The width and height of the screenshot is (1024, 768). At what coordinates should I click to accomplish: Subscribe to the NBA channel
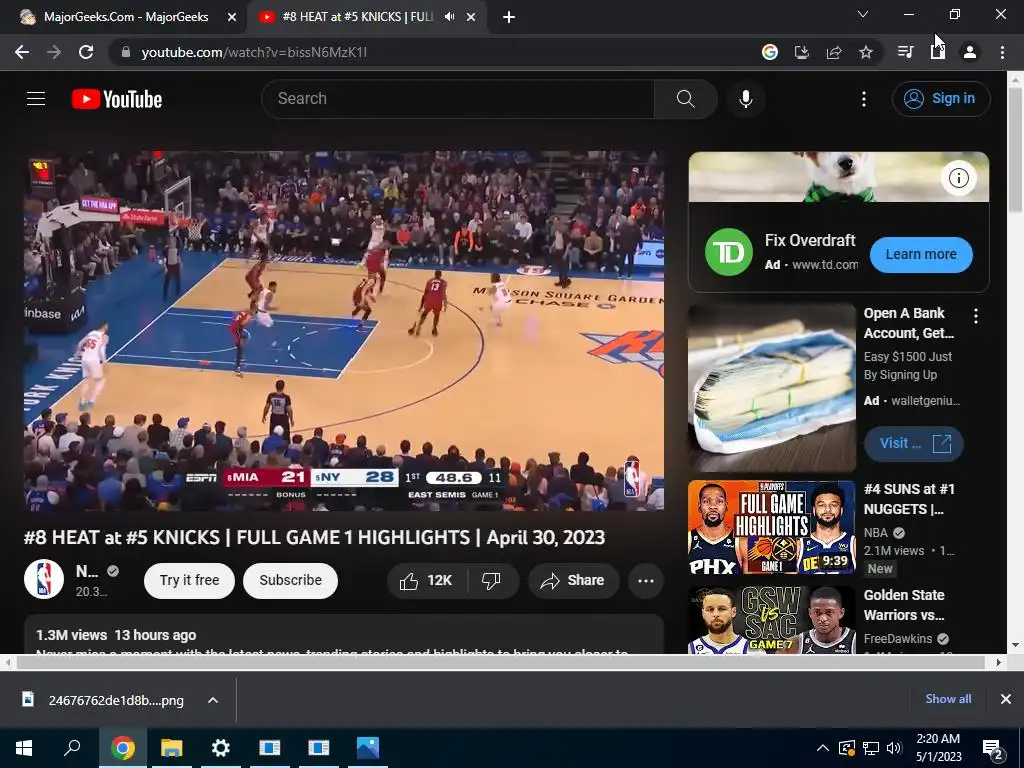(x=291, y=581)
